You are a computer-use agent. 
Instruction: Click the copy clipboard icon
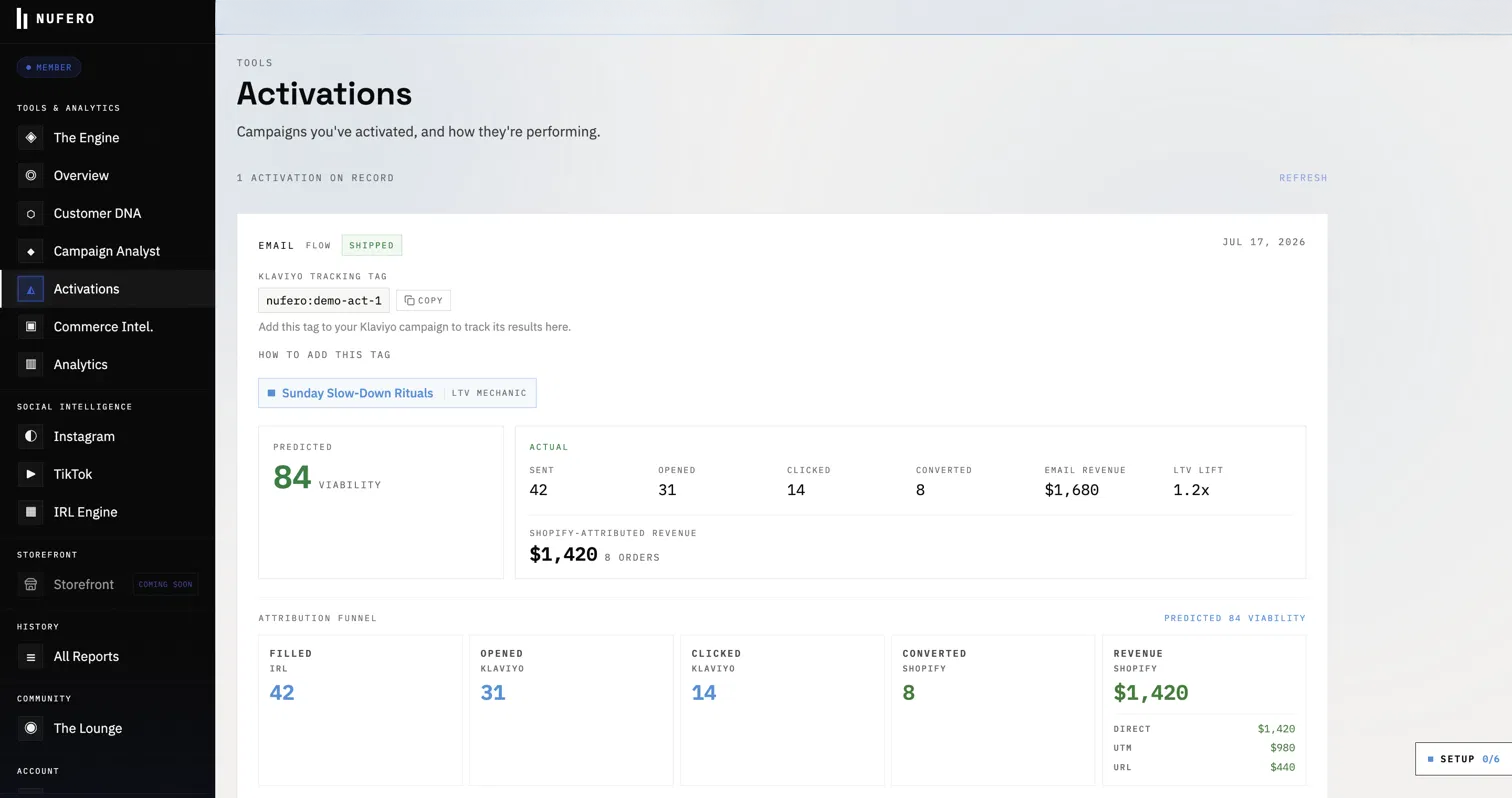[x=409, y=300]
